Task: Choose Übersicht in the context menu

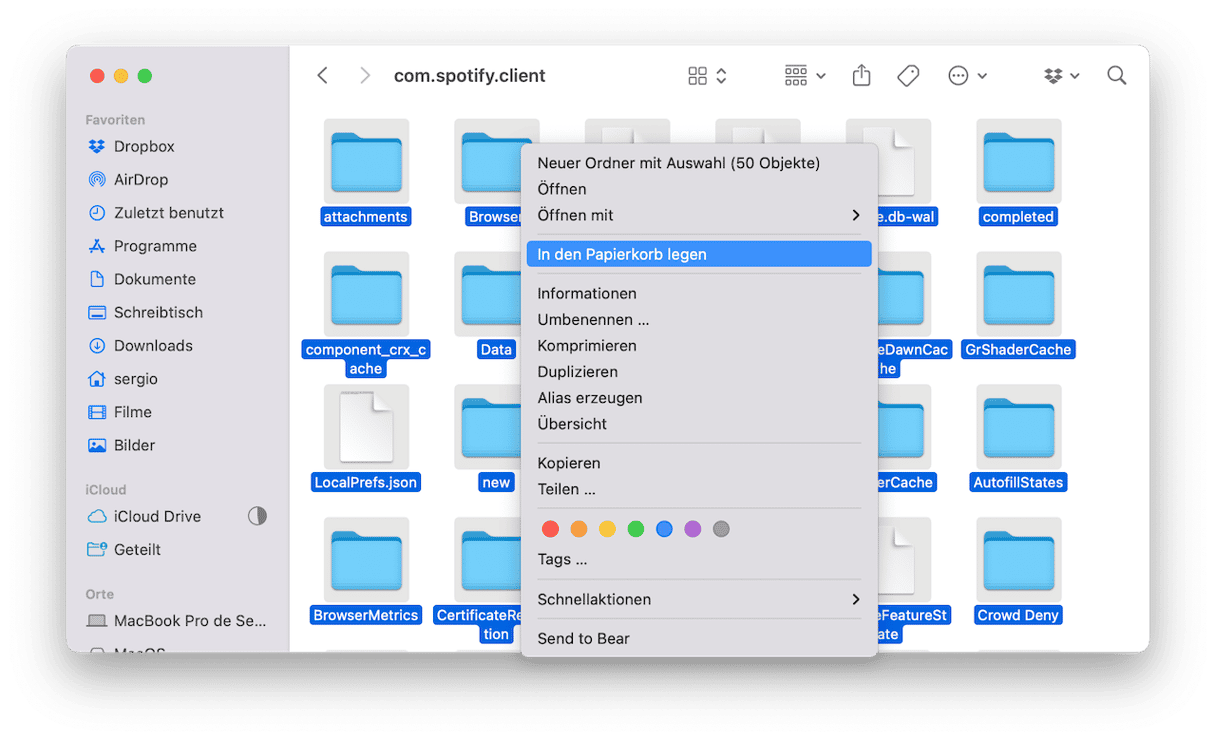Action: coord(699,423)
